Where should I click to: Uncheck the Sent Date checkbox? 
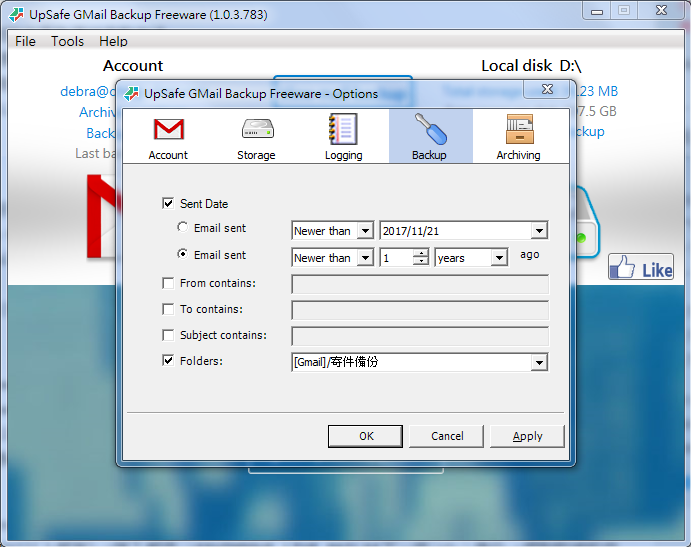pyautogui.click(x=168, y=203)
